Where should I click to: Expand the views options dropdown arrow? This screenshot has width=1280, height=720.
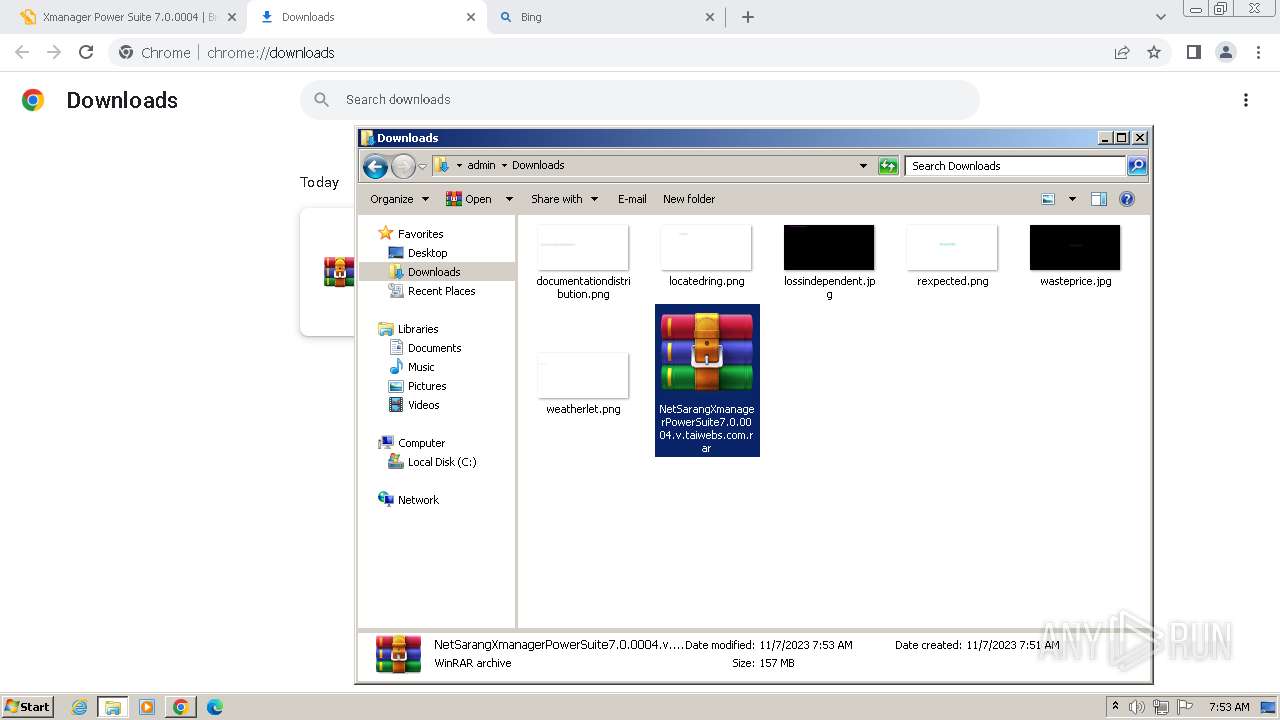pyautogui.click(x=1072, y=199)
